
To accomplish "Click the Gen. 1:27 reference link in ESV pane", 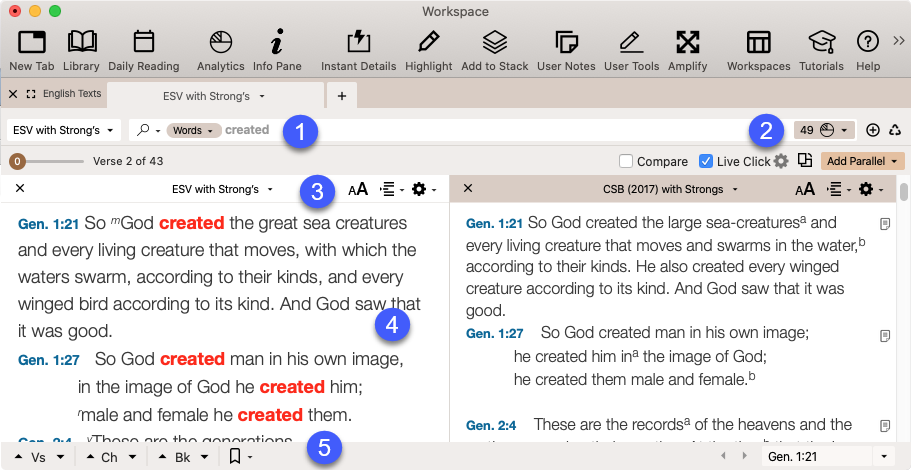I will click(x=46, y=359).
